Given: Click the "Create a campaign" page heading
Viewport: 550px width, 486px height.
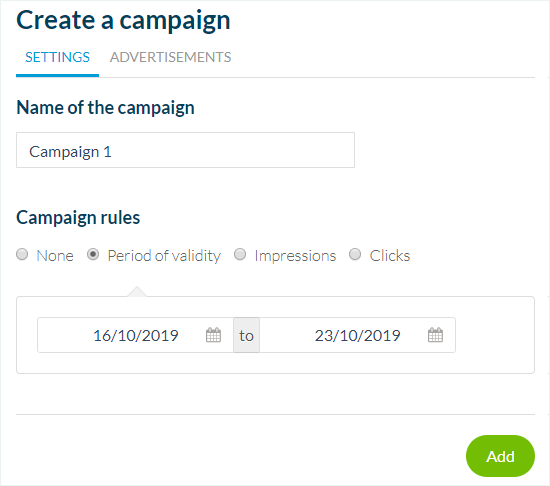Looking at the screenshot, I should [123, 20].
